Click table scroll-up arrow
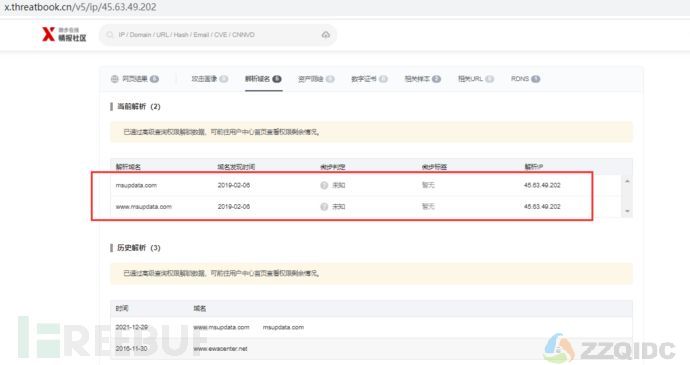The image size is (690, 365). coord(627,181)
